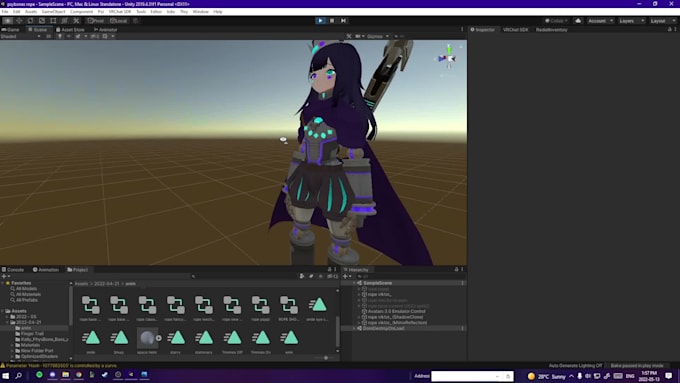Open the Layers dropdown
This screenshot has width=680, height=383.
631,20
